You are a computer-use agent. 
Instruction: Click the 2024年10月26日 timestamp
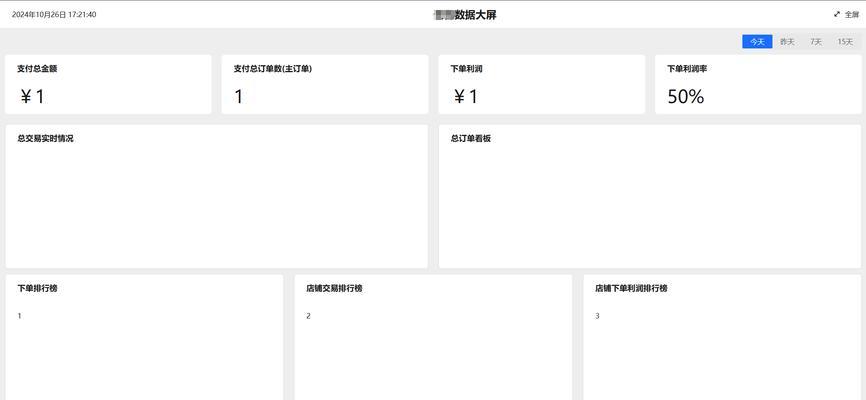click(x=54, y=15)
